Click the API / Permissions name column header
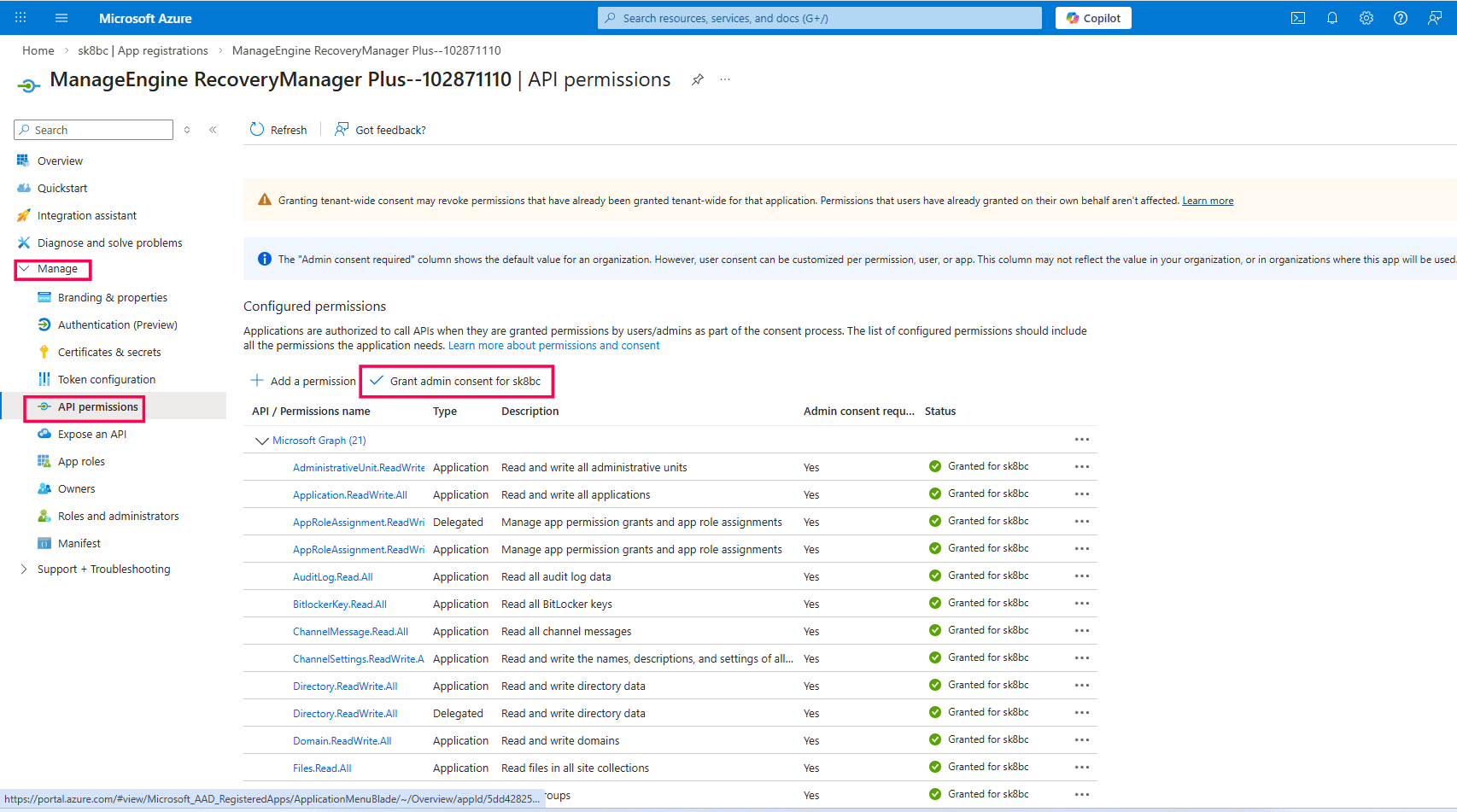Screen dimensions: 1457x812 click(311, 412)
